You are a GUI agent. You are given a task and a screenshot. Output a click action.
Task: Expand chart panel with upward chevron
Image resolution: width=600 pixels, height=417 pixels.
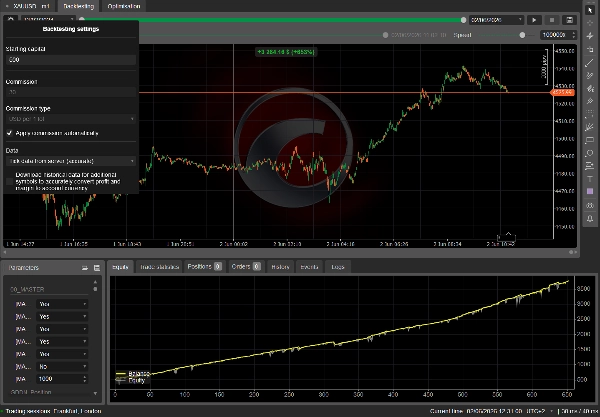click(x=508, y=234)
